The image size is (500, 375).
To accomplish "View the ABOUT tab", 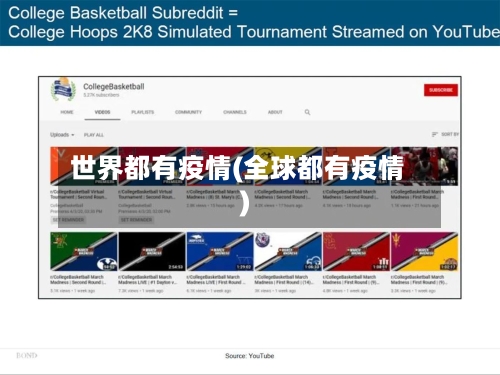I will 275,112.
